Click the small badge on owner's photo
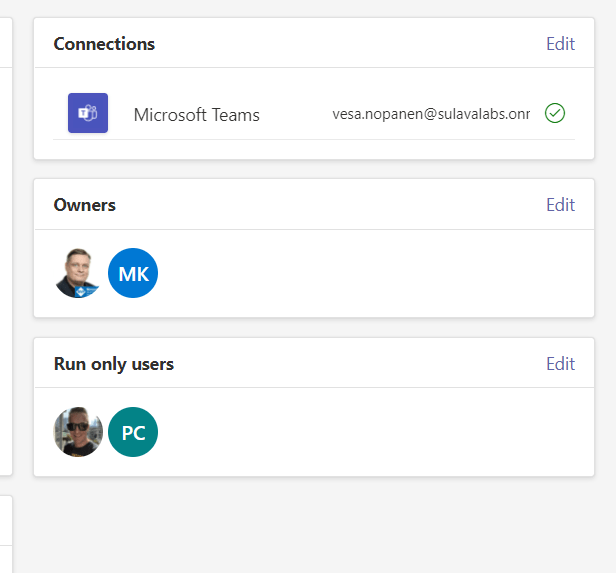 point(90,287)
